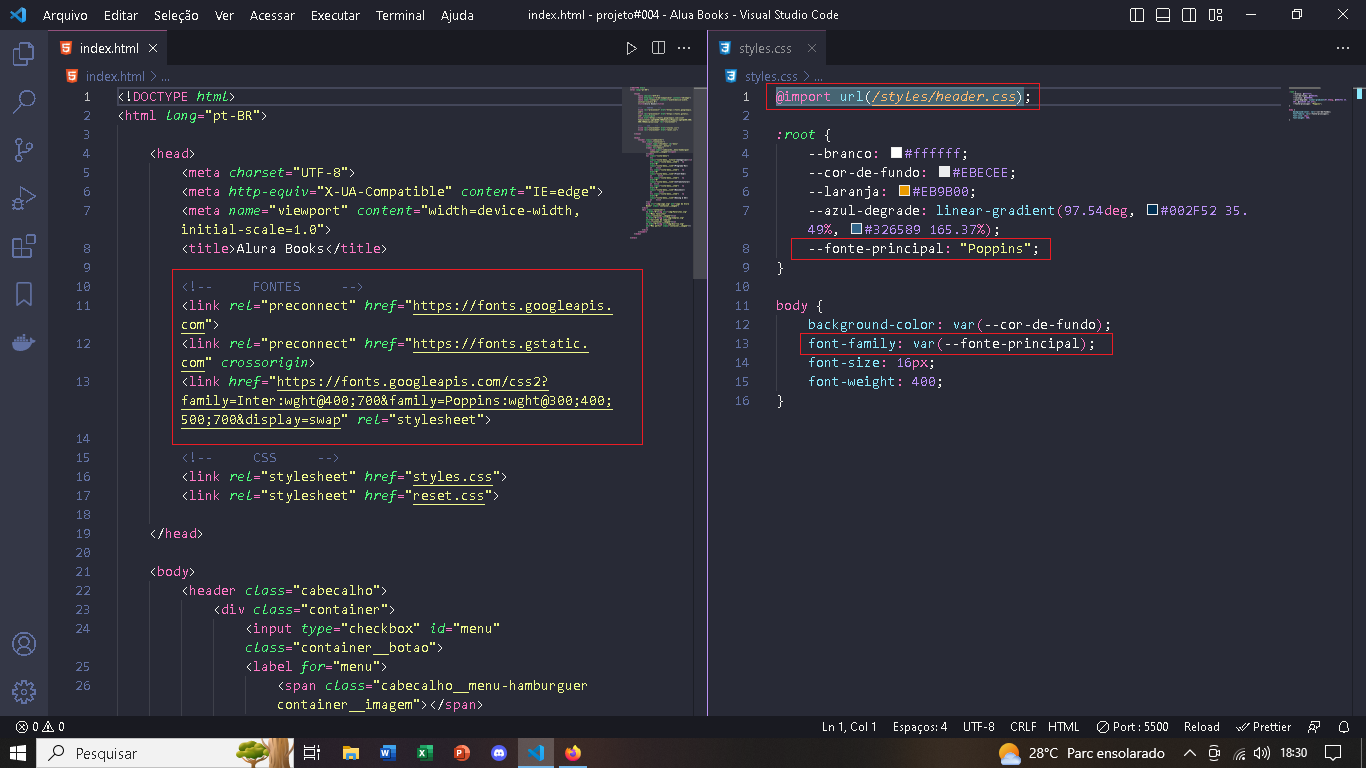Show hidden system tray icons

pos(1189,753)
